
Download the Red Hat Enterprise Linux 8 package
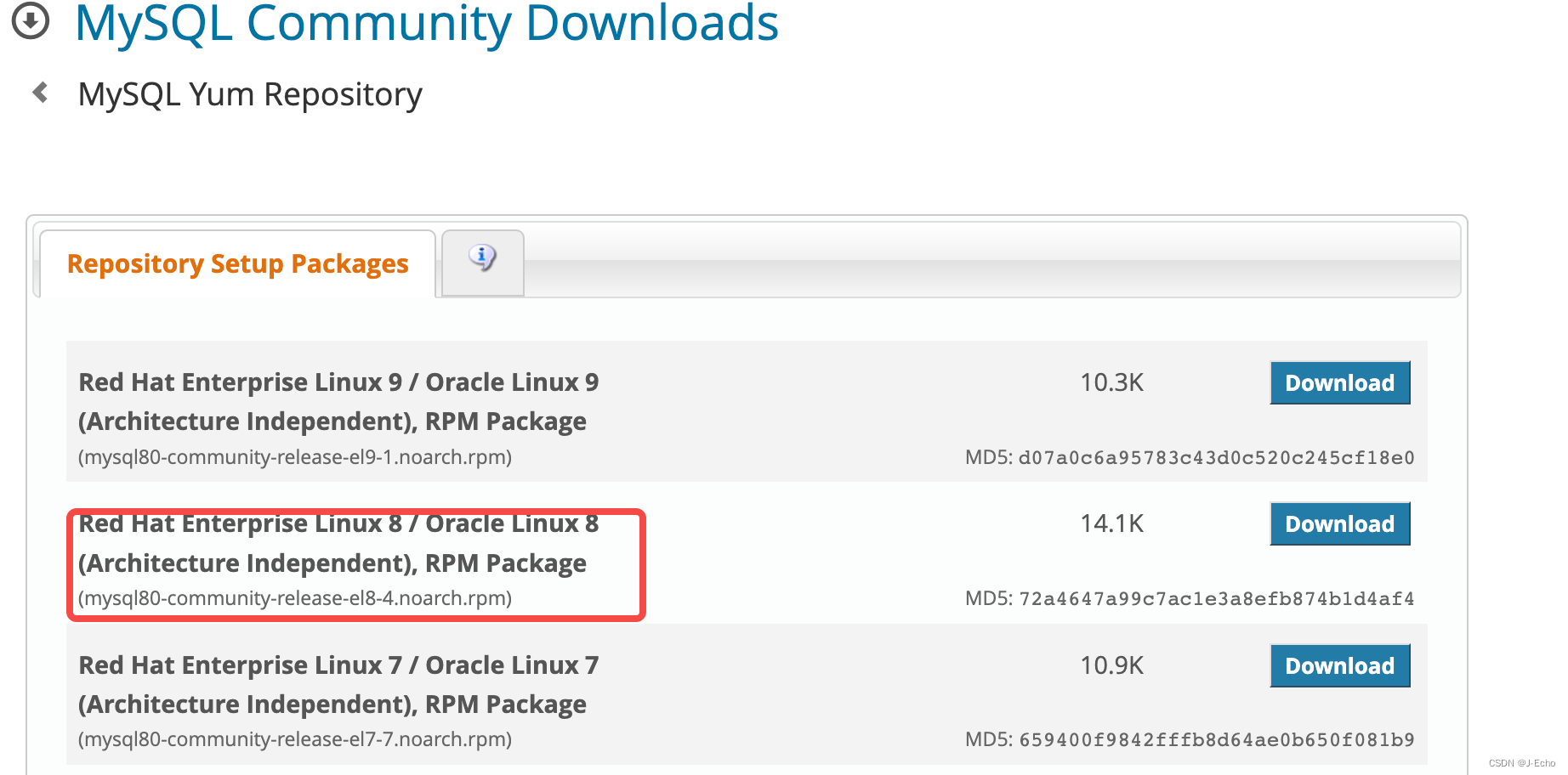(1339, 523)
